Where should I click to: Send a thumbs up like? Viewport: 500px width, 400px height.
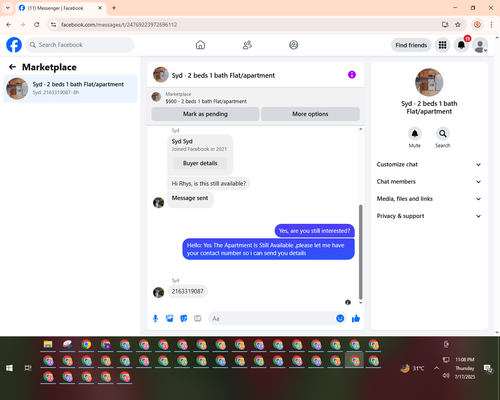(x=356, y=318)
